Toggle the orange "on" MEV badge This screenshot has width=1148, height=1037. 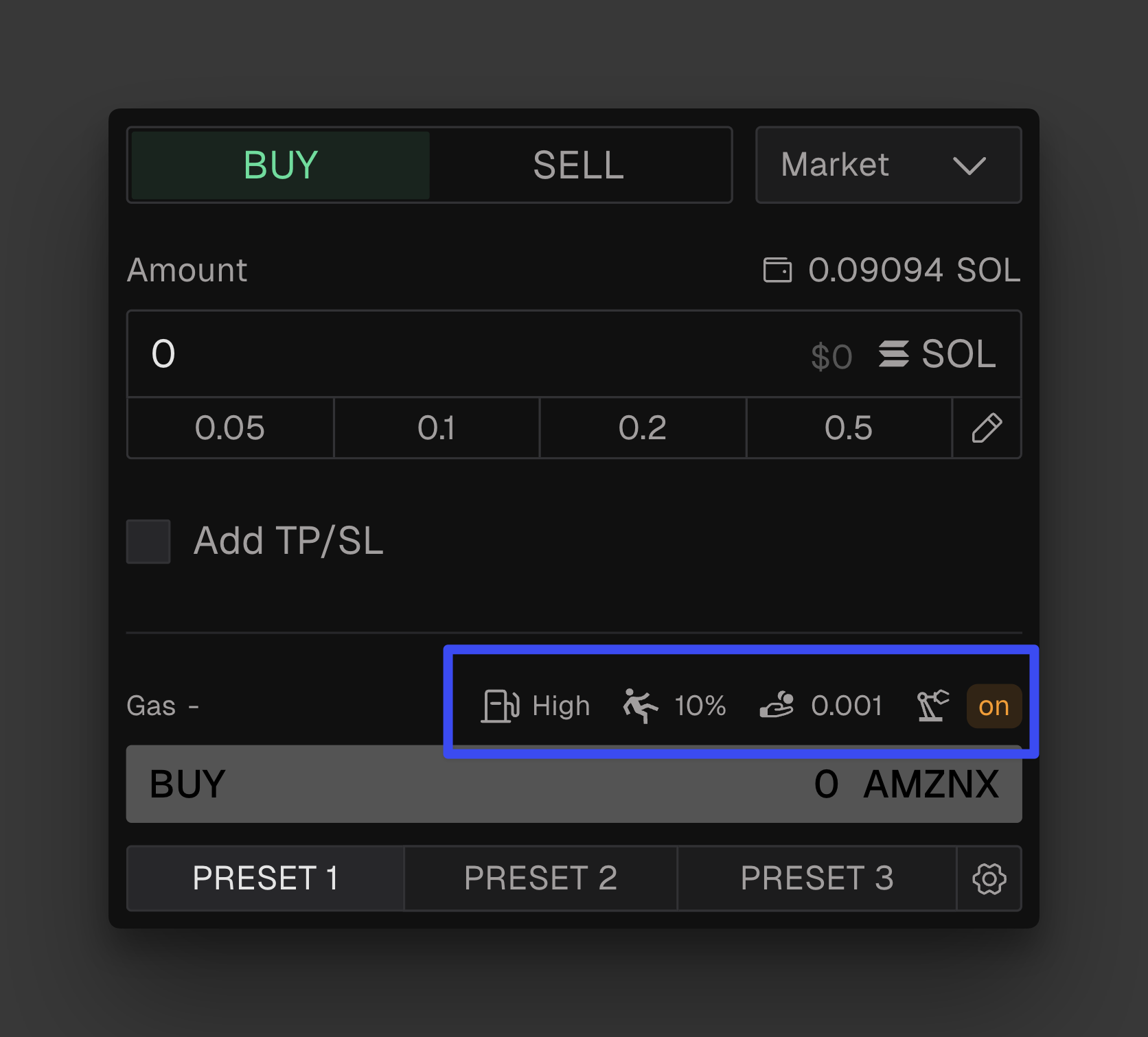(994, 706)
